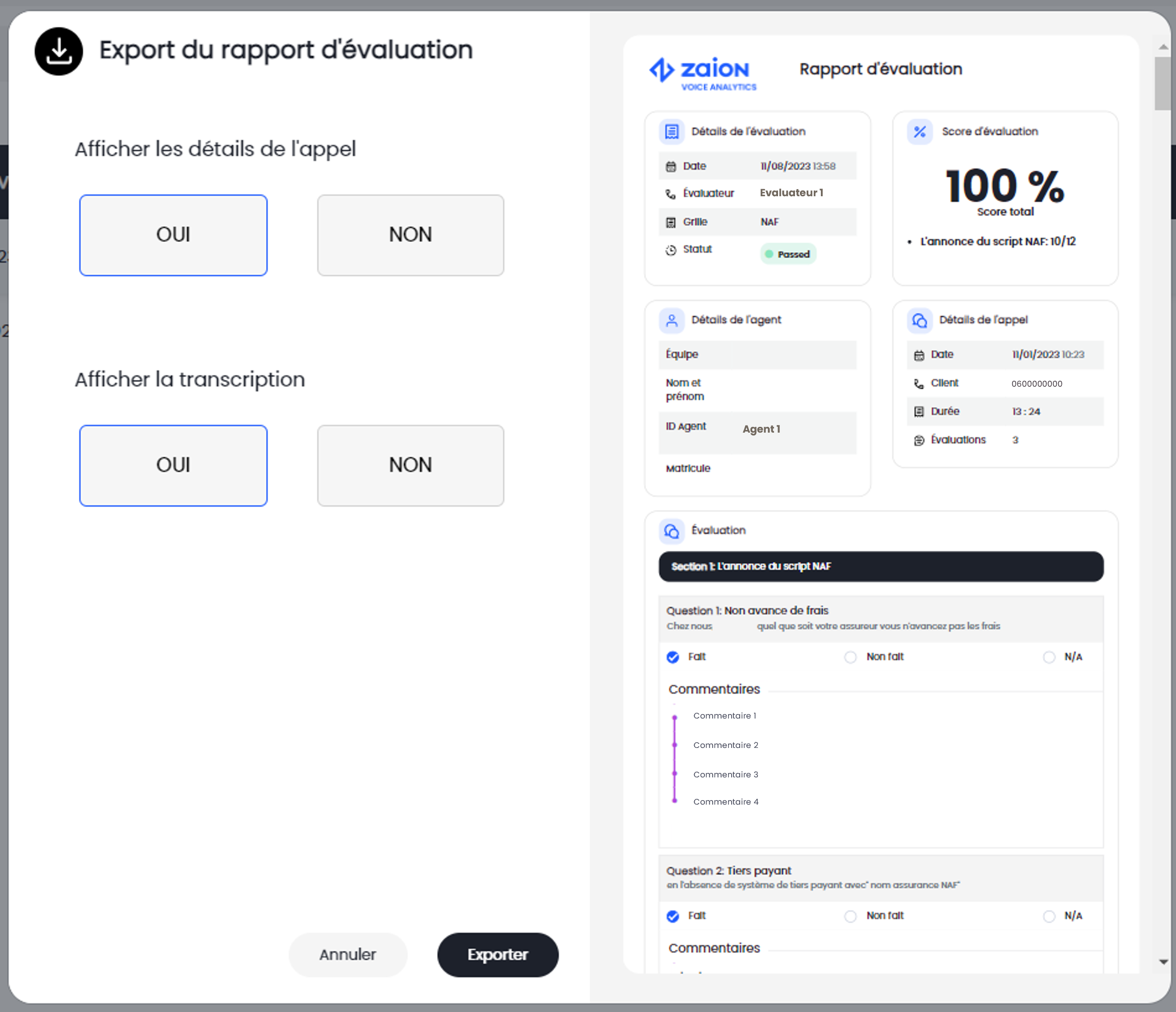Click the calendar icon in the evaluation Date row

(671, 166)
